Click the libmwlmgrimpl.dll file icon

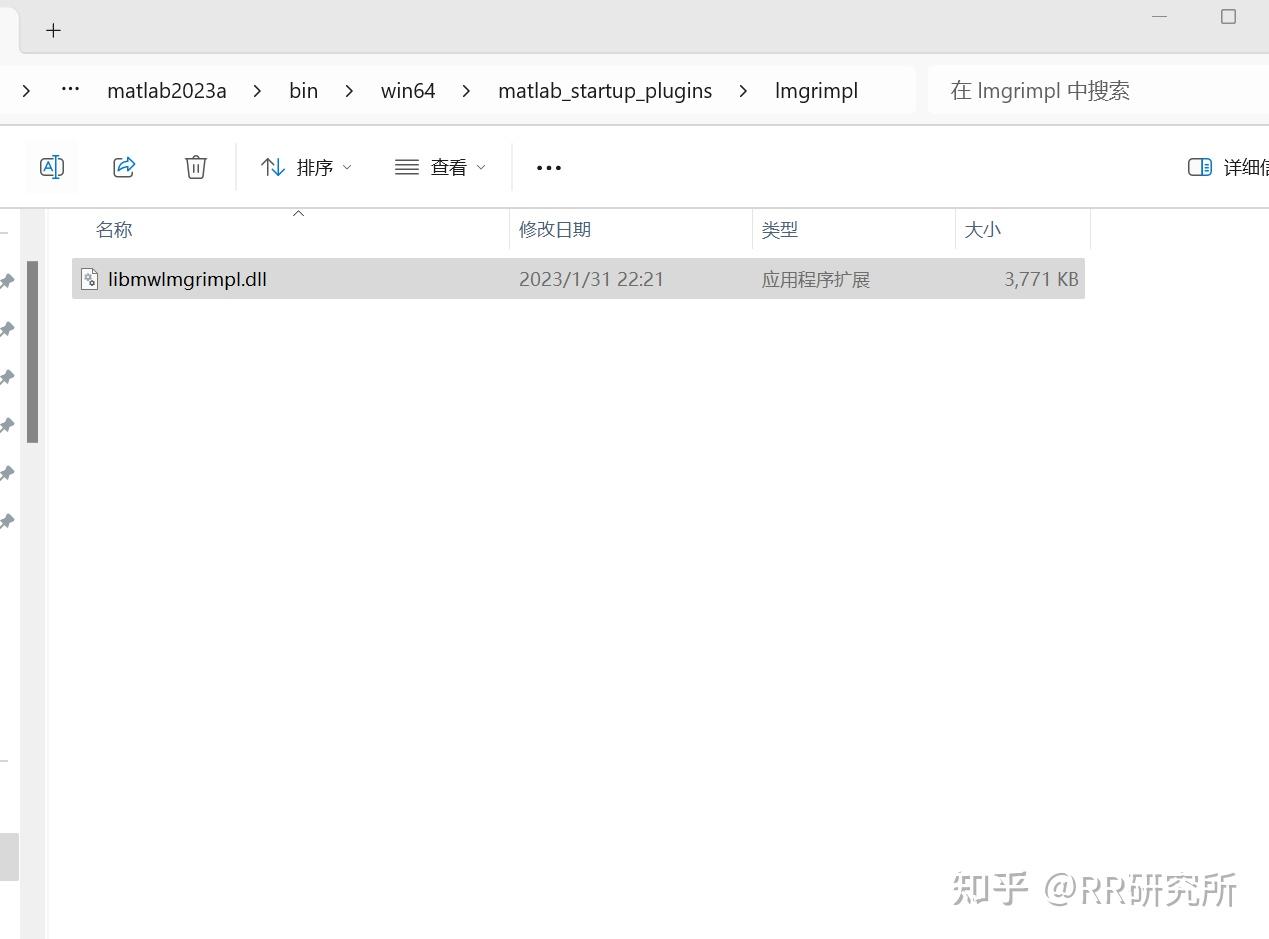click(x=89, y=279)
